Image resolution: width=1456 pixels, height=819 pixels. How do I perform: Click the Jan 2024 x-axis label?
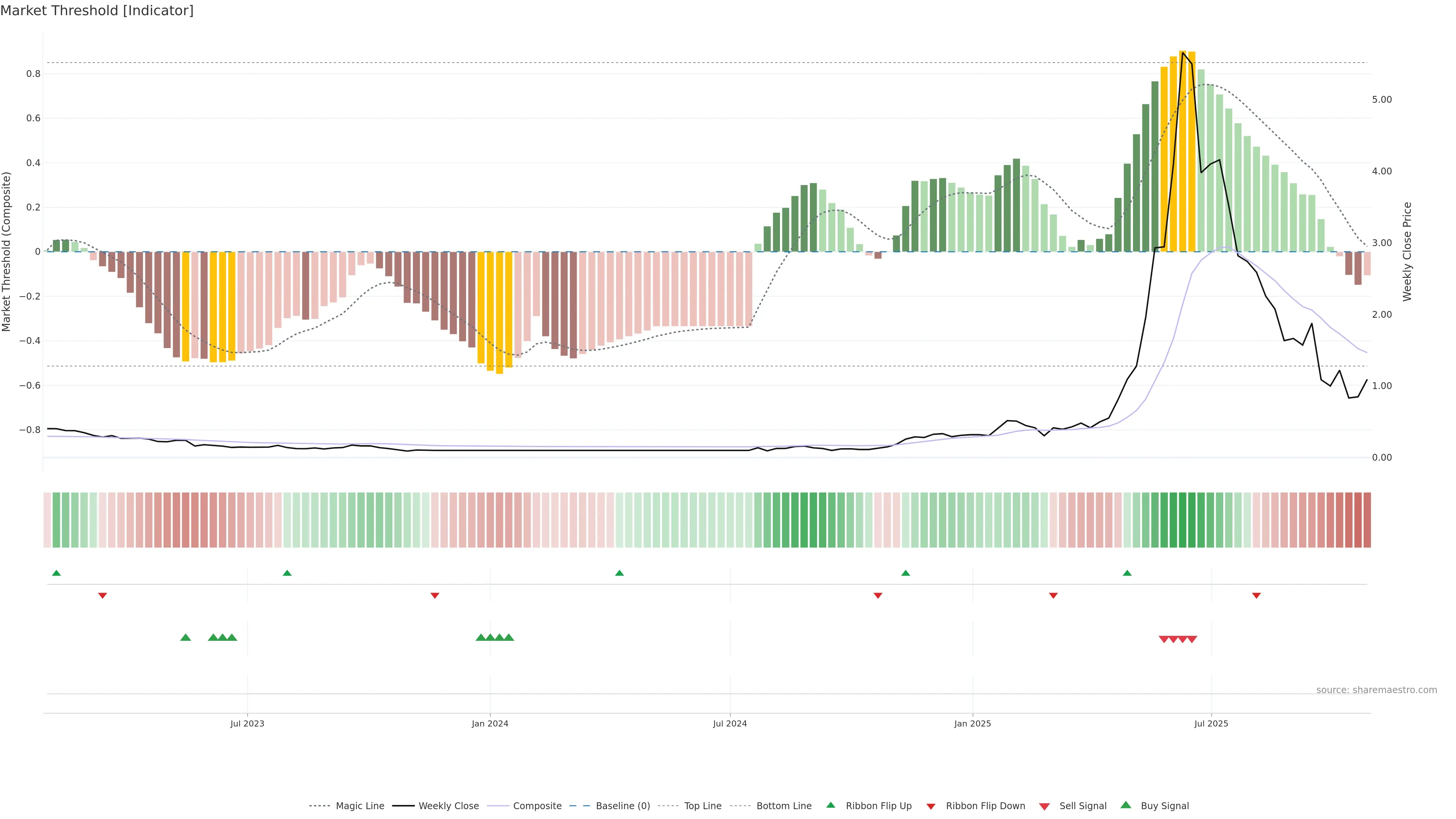(x=490, y=723)
